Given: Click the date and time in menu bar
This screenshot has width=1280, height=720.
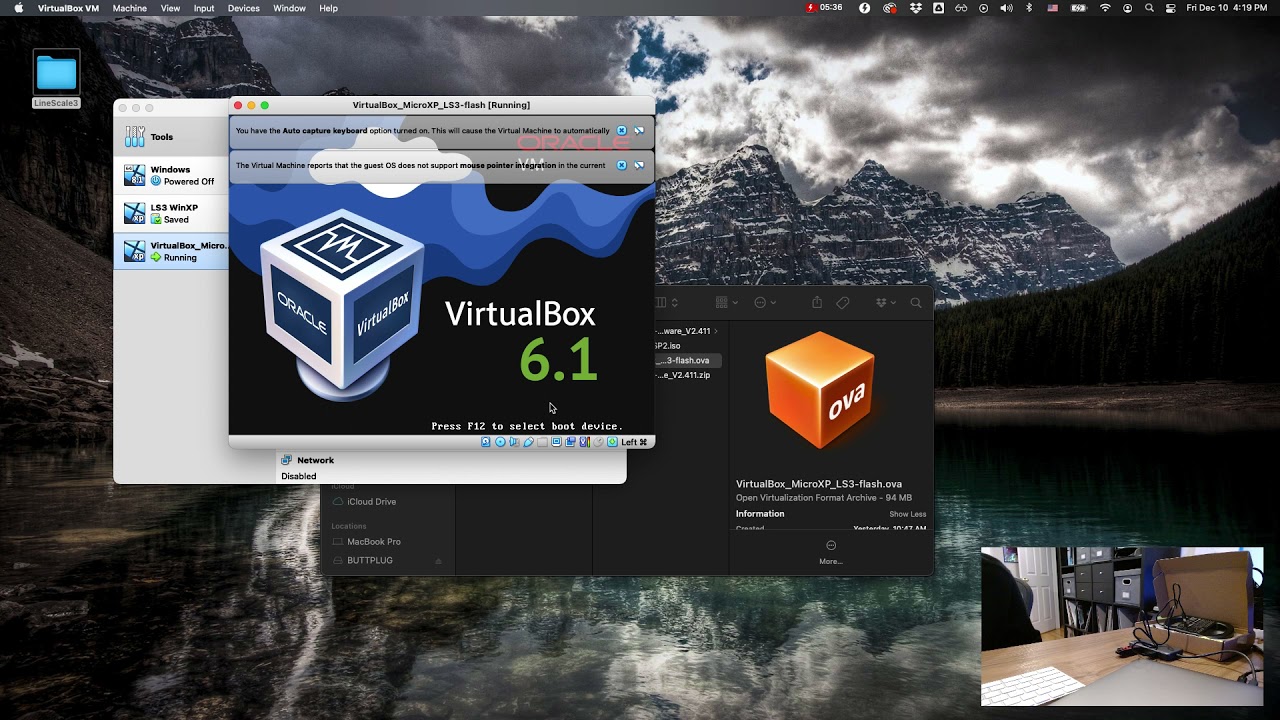Looking at the screenshot, I should tap(1226, 8).
